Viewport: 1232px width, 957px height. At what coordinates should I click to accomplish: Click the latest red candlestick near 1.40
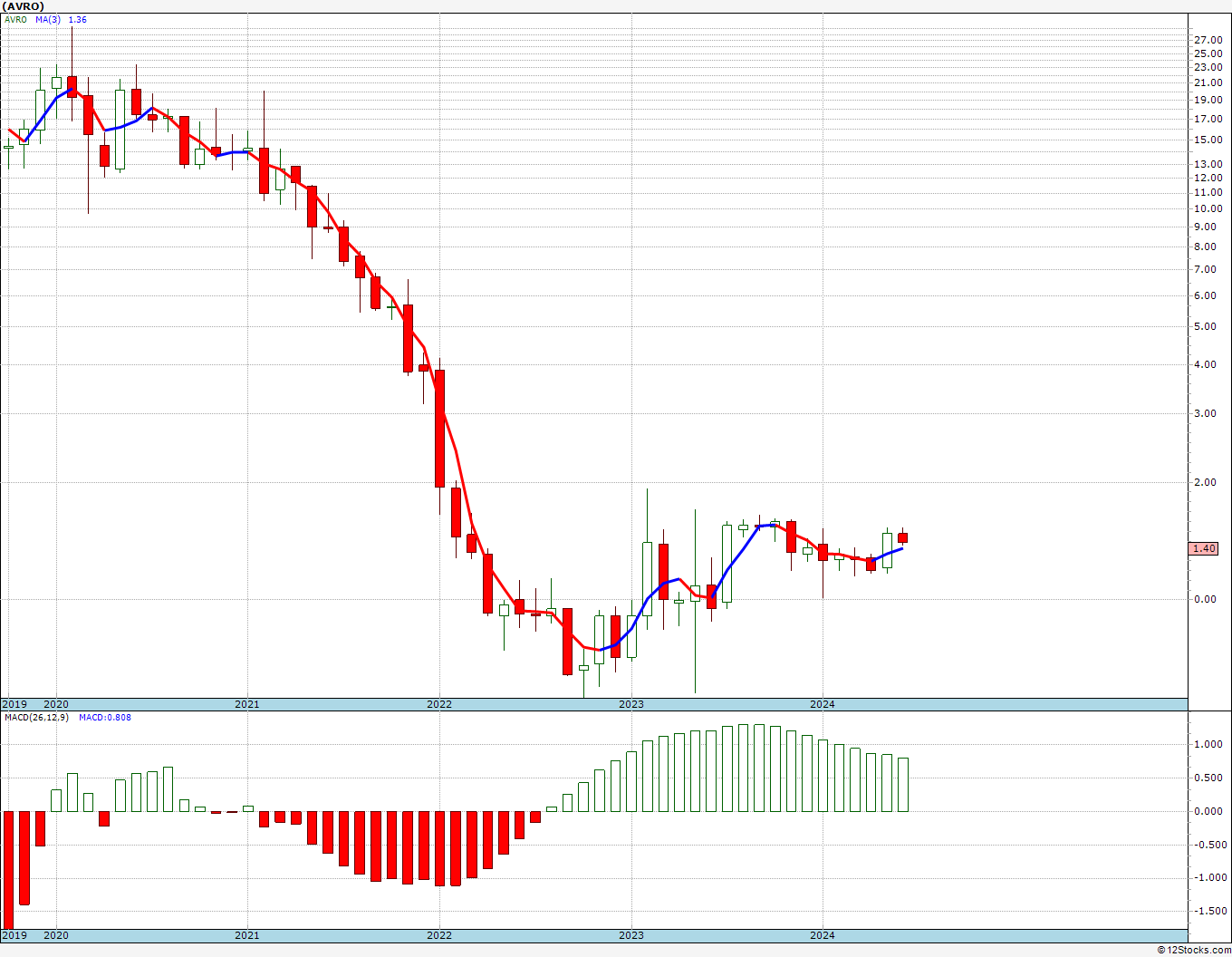click(x=902, y=537)
